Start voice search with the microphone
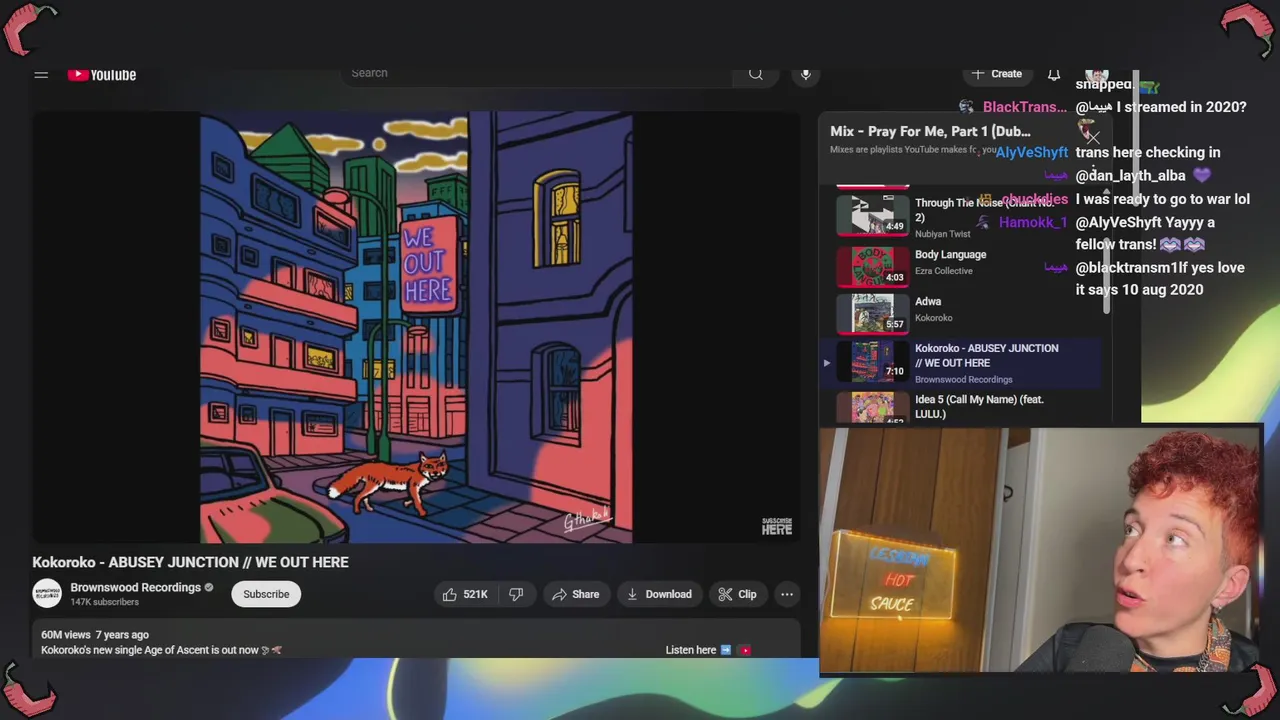The width and height of the screenshot is (1280, 720). point(806,73)
